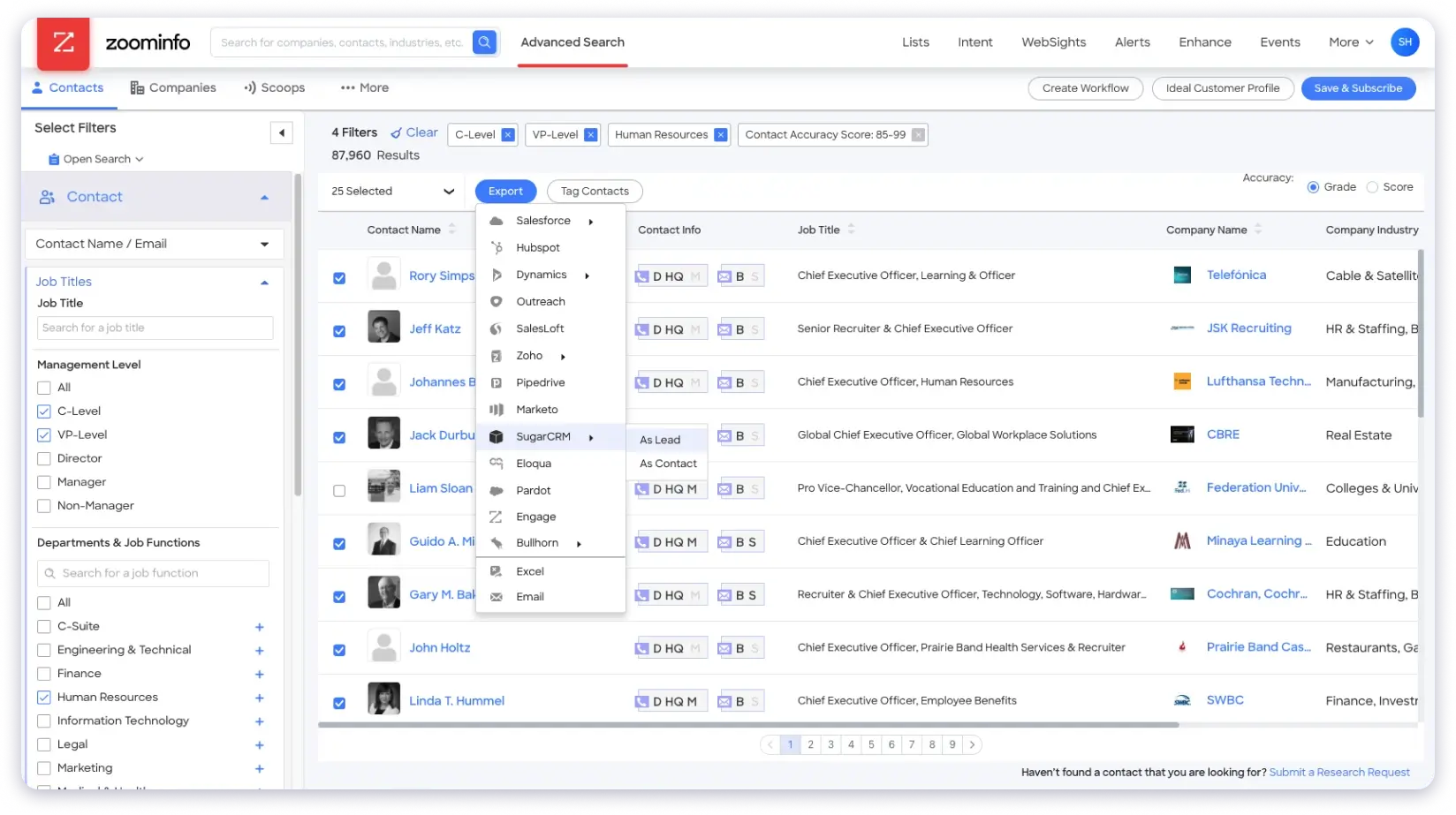Click the Marketo icon in export menu
This screenshot has width=1456, height=815.
pyautogui.click(x=497, y=410)
